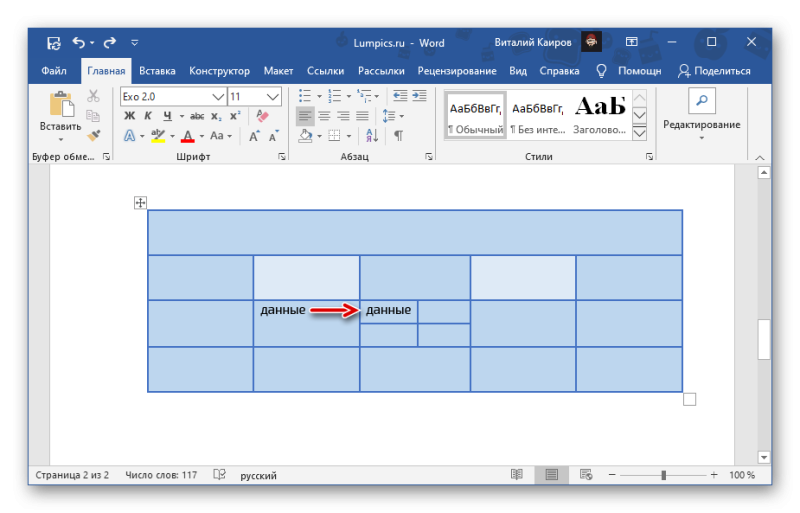Click the Save icon in title bar

[54, 43]
